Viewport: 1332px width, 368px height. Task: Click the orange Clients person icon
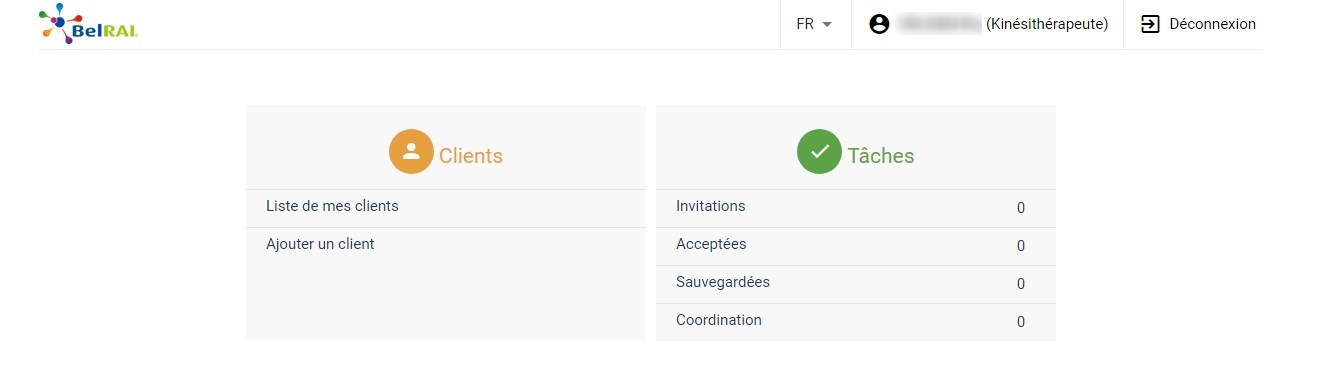411,152
